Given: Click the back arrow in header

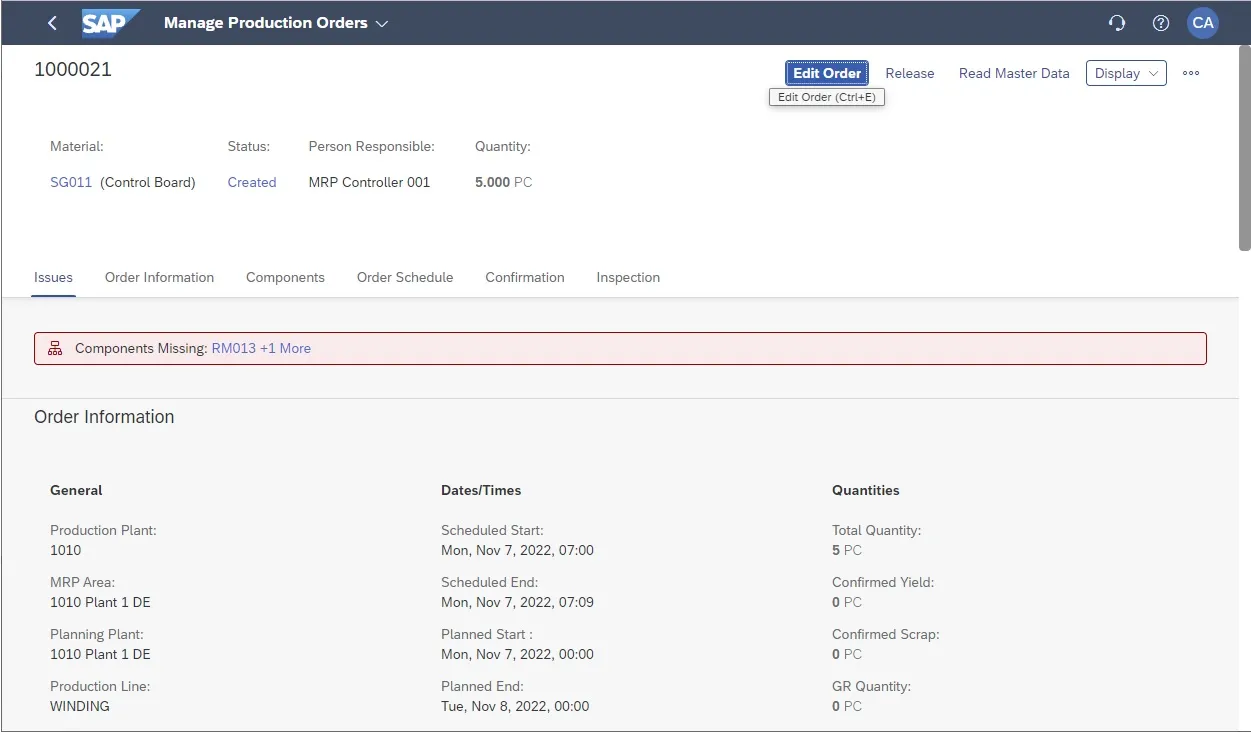Looking at the screenshot, I should coord(52,23).
